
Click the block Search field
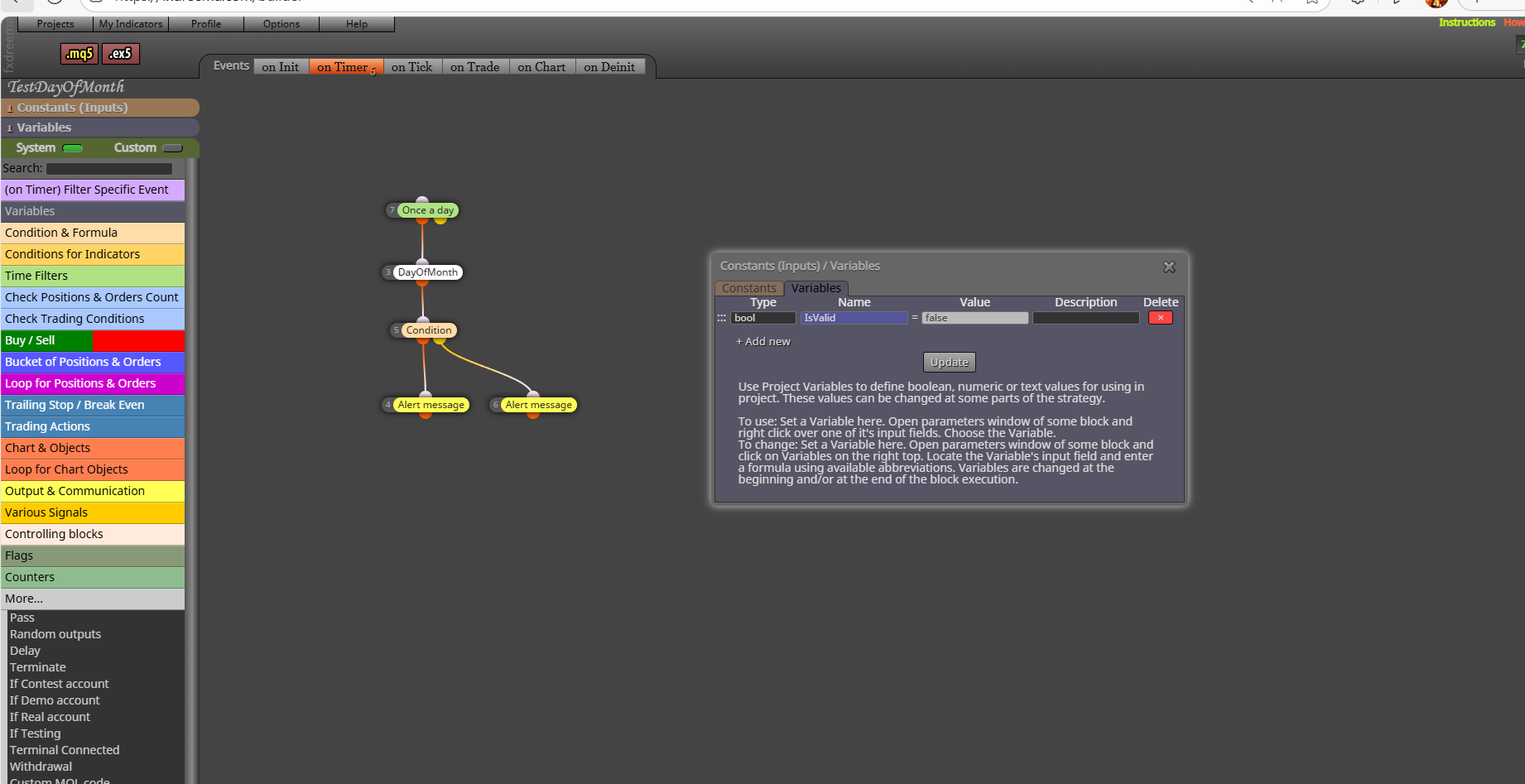click(x=109, y=169)
